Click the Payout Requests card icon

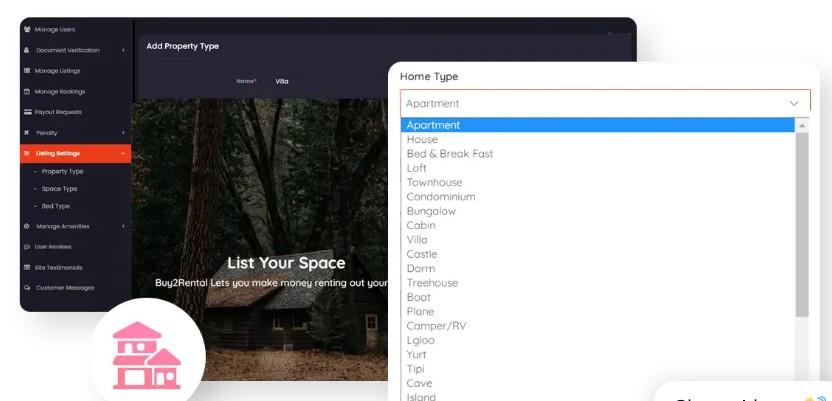[x=28, y=112]
